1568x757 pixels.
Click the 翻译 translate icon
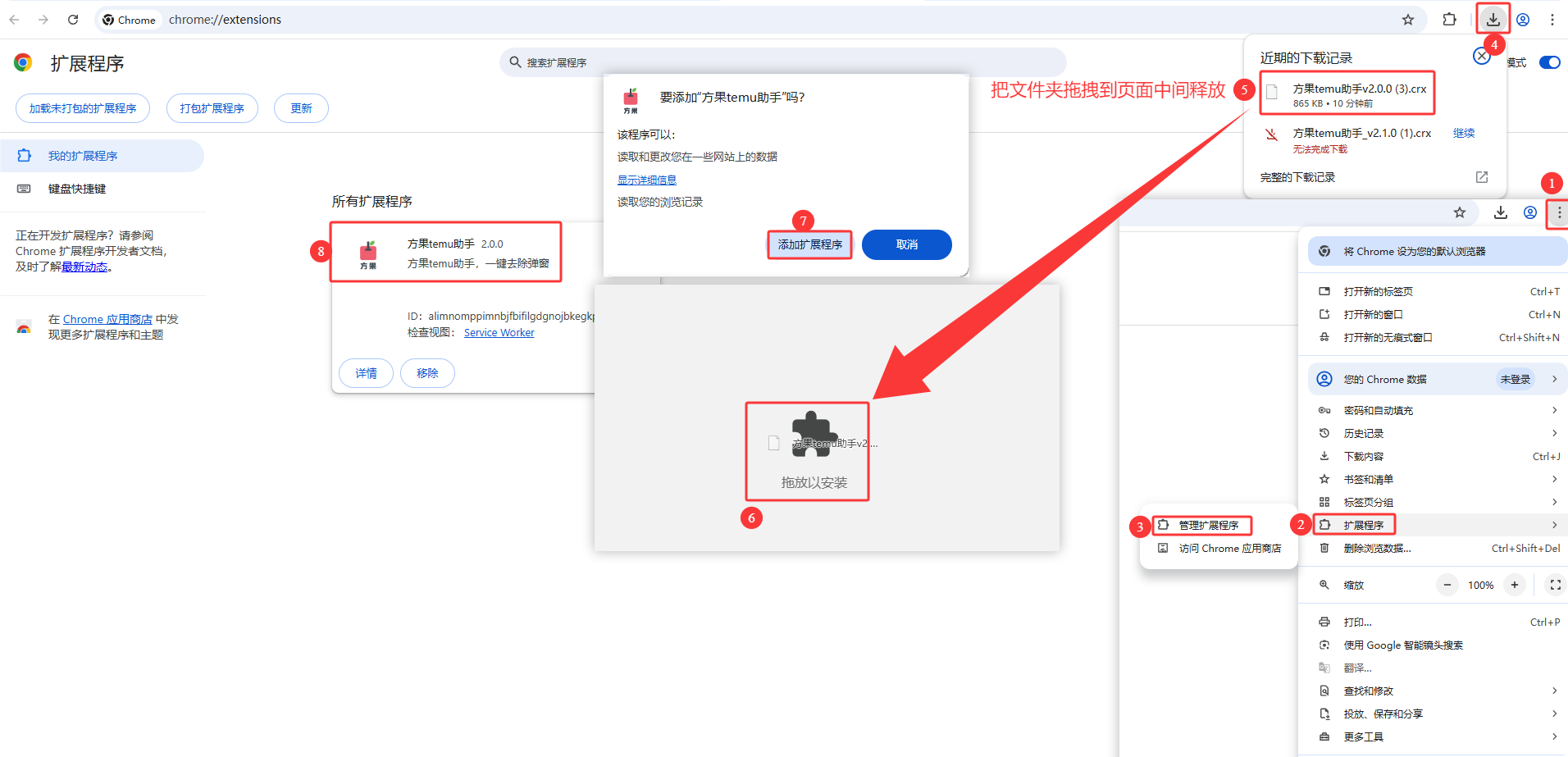click(x=1324, y=668)
